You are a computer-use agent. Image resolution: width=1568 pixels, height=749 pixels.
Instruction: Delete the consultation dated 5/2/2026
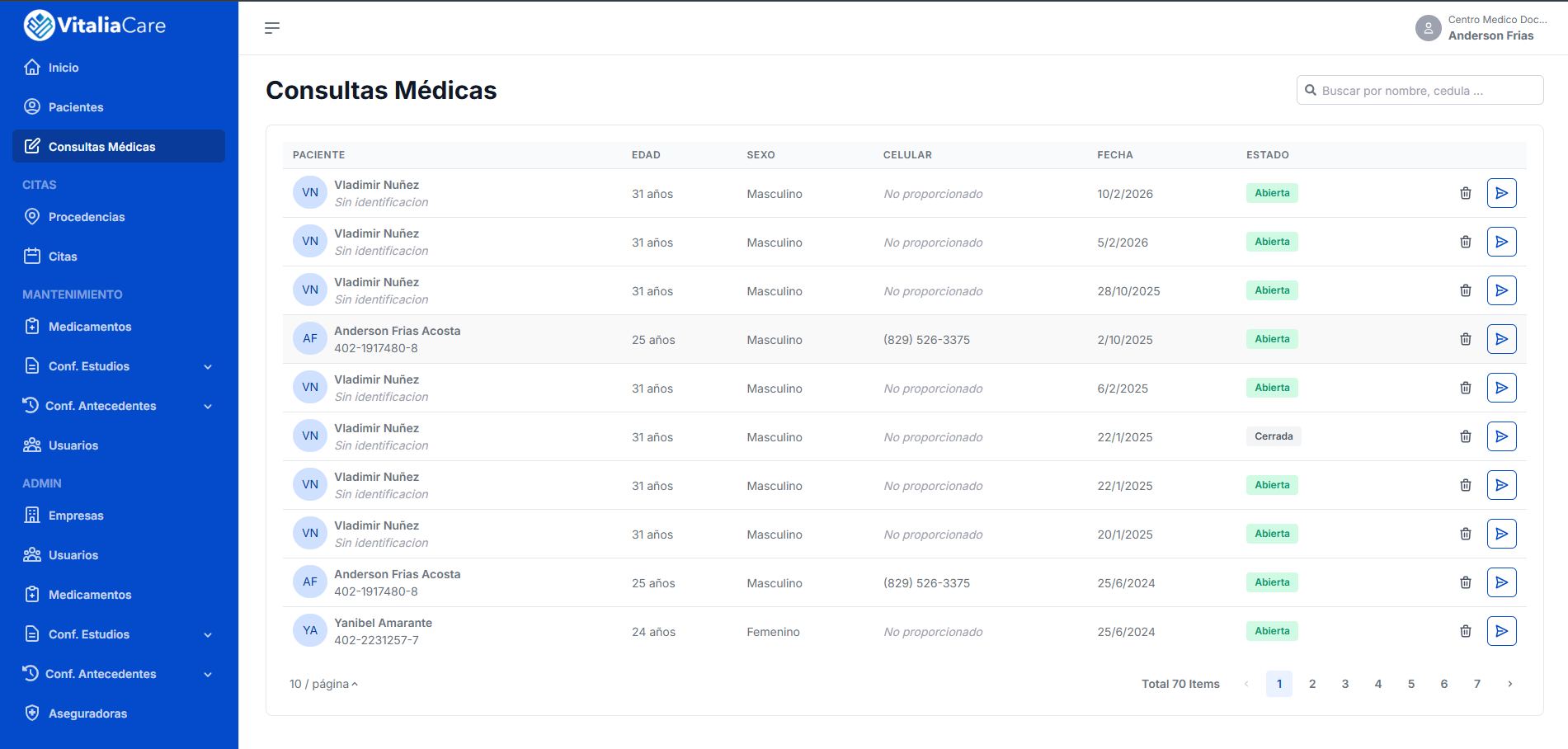[x=1466, y=242]
